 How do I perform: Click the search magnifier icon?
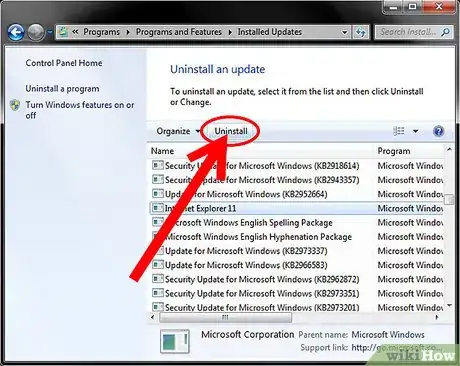(x=445, y=32)
